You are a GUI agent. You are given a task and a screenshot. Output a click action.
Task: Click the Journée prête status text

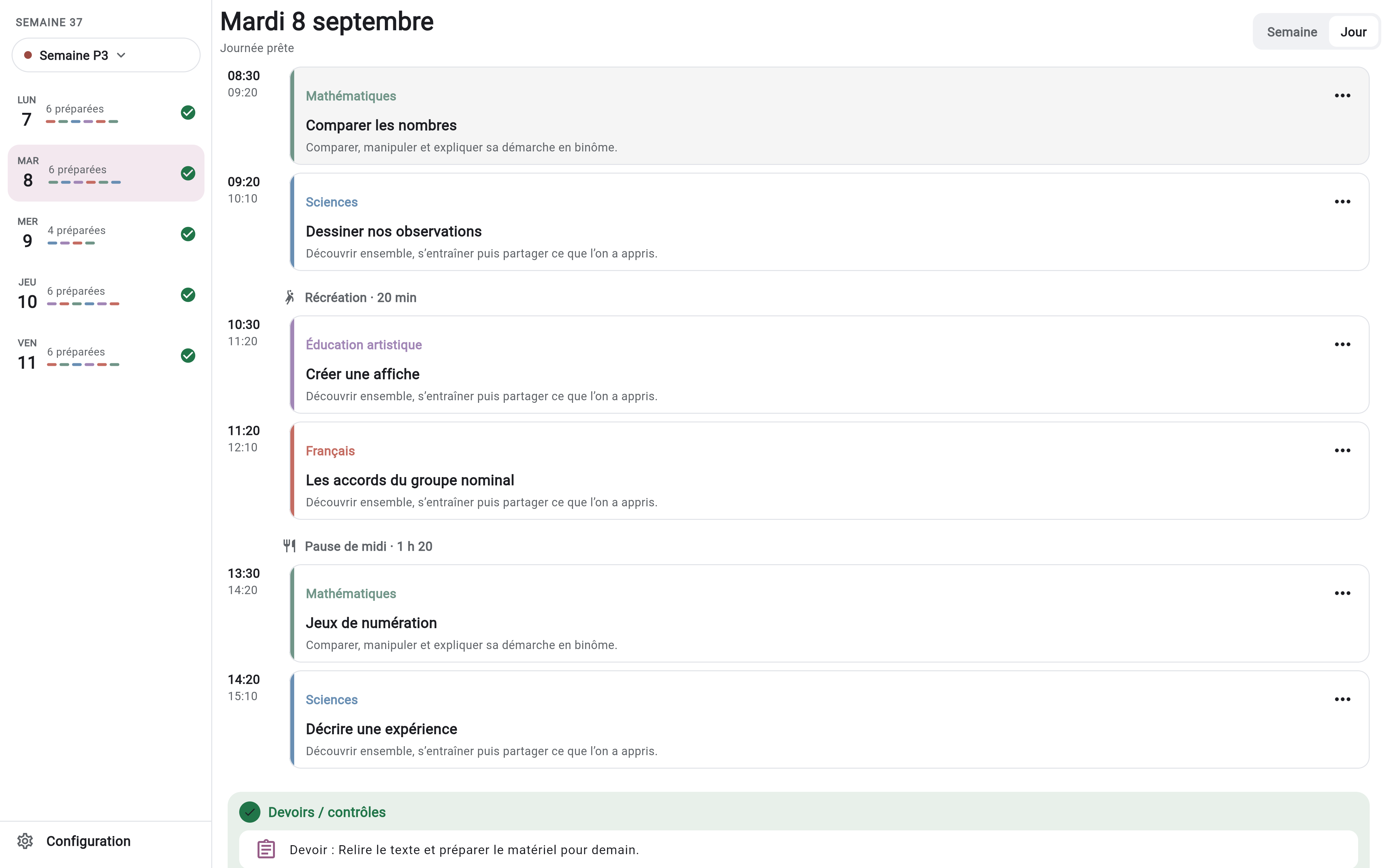(x=257, y=48)
